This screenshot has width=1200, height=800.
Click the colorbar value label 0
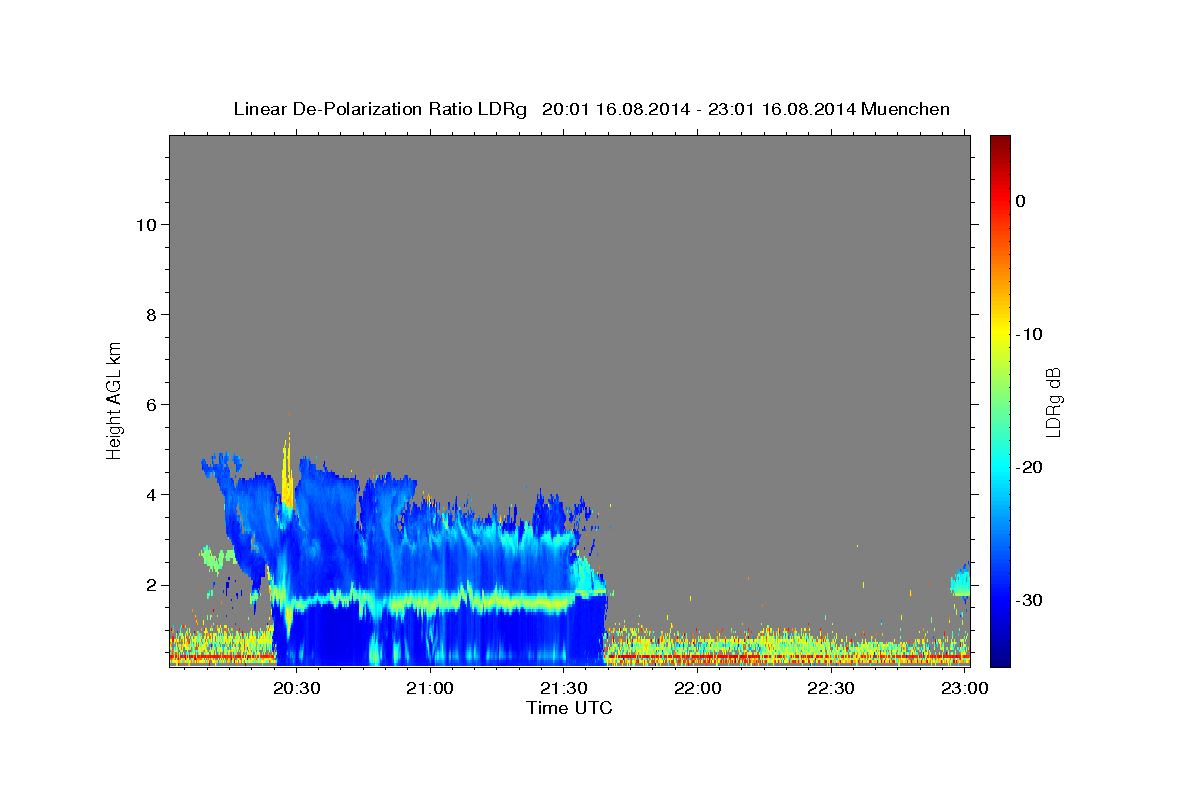tap(1021, 201)
